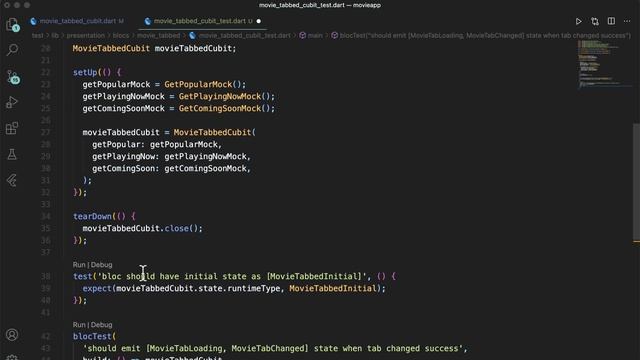
Task: Click Debug above blocTest
Action: [x=102, y=324]
